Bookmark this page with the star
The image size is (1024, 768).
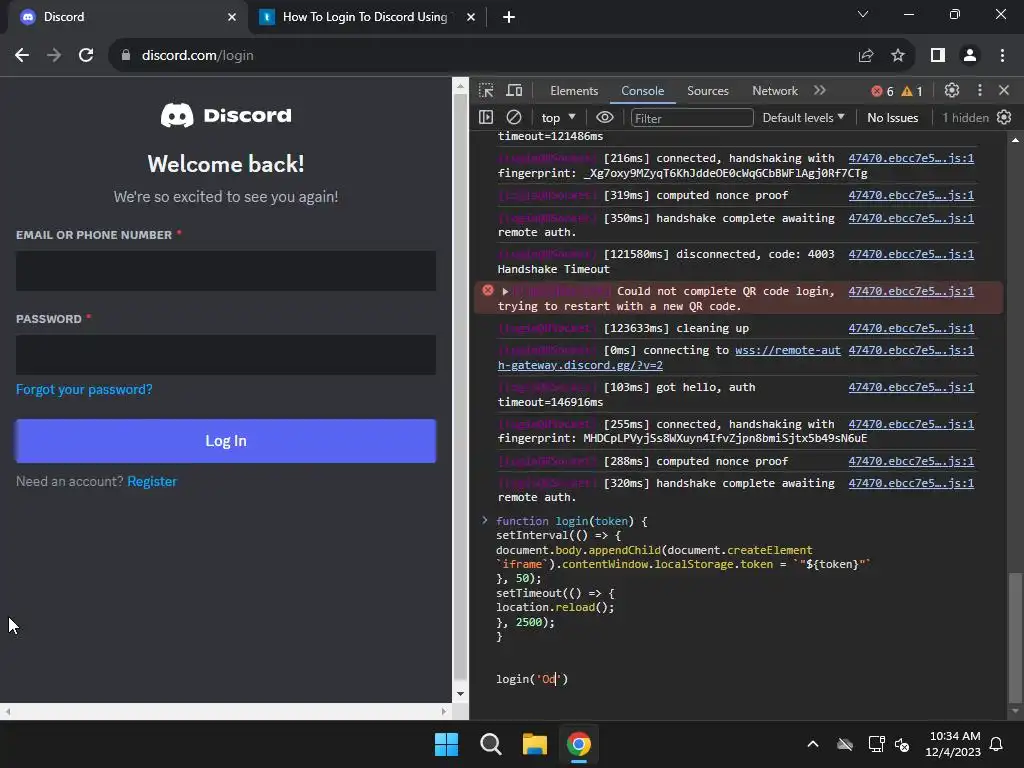(x=898, y=56)
